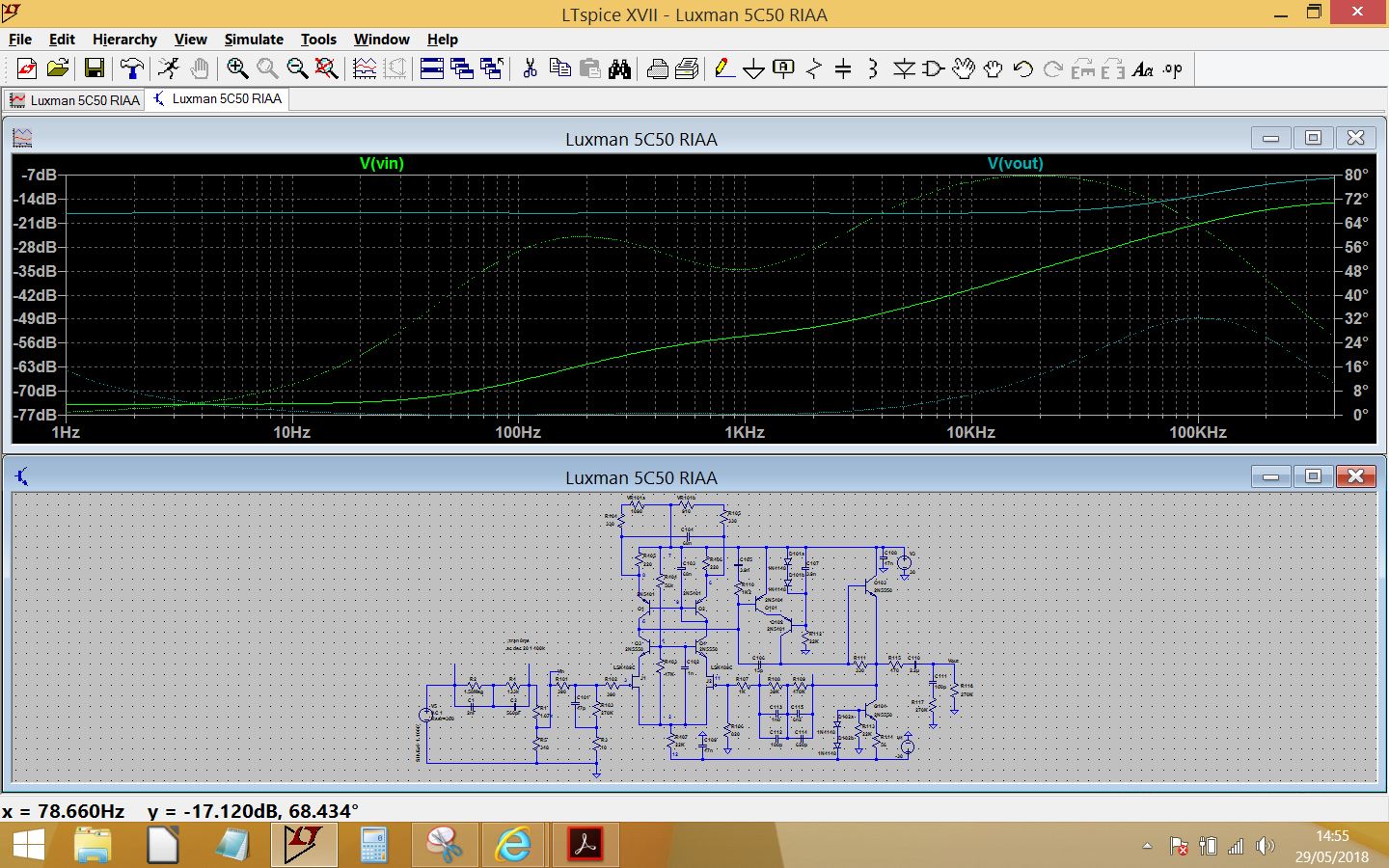Screen dimensions: 1389x868
Task: Open File Explorer from taskbar
Action: 94,846
